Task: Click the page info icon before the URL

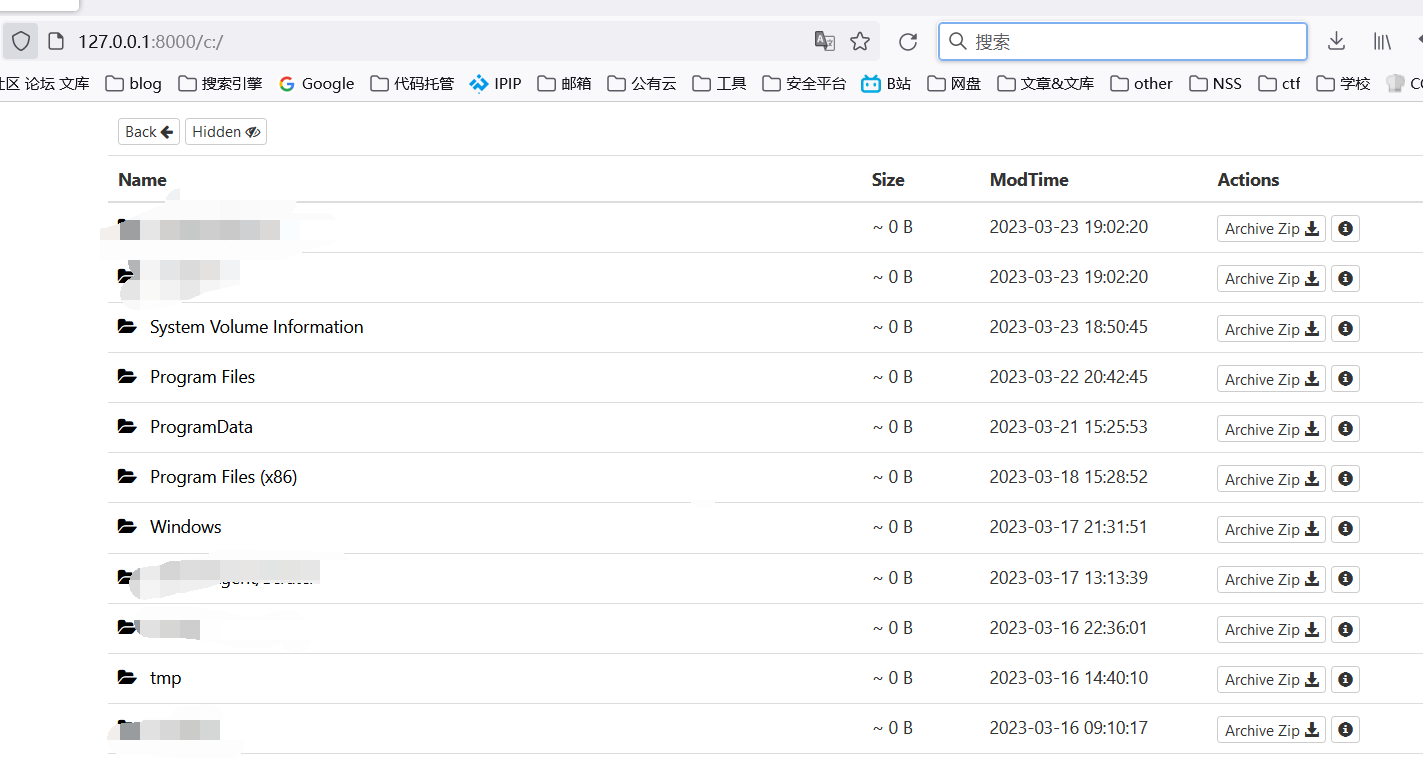Action: coord(57,41)
